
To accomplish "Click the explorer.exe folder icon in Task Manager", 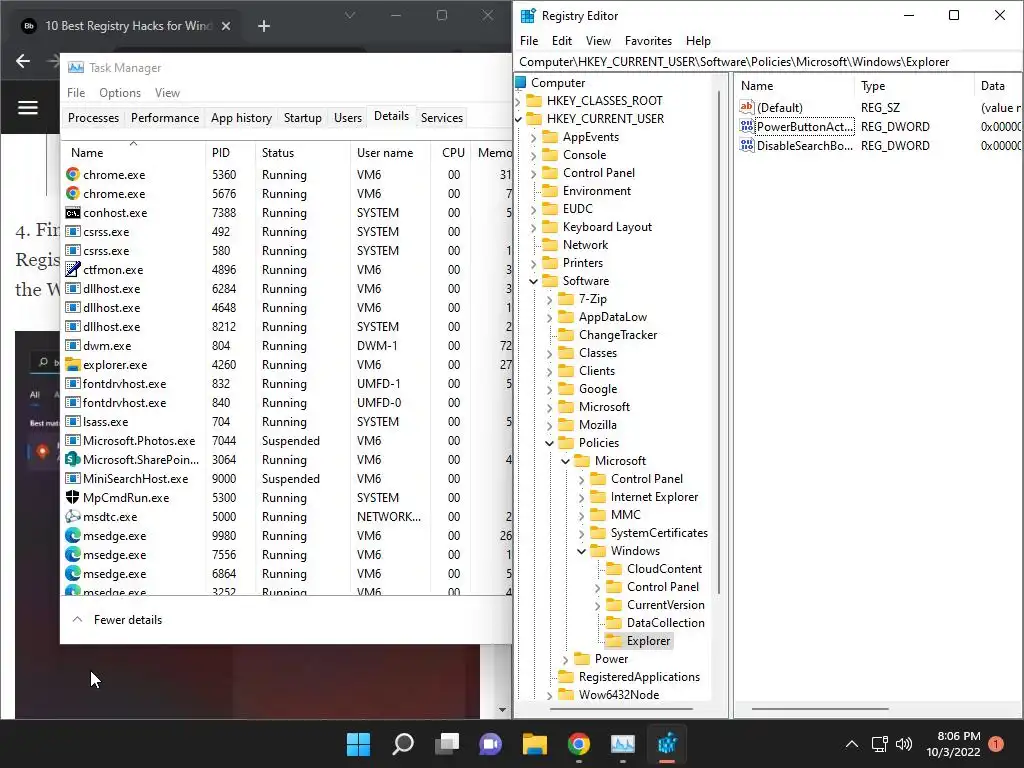I will [x=72, y=364].
